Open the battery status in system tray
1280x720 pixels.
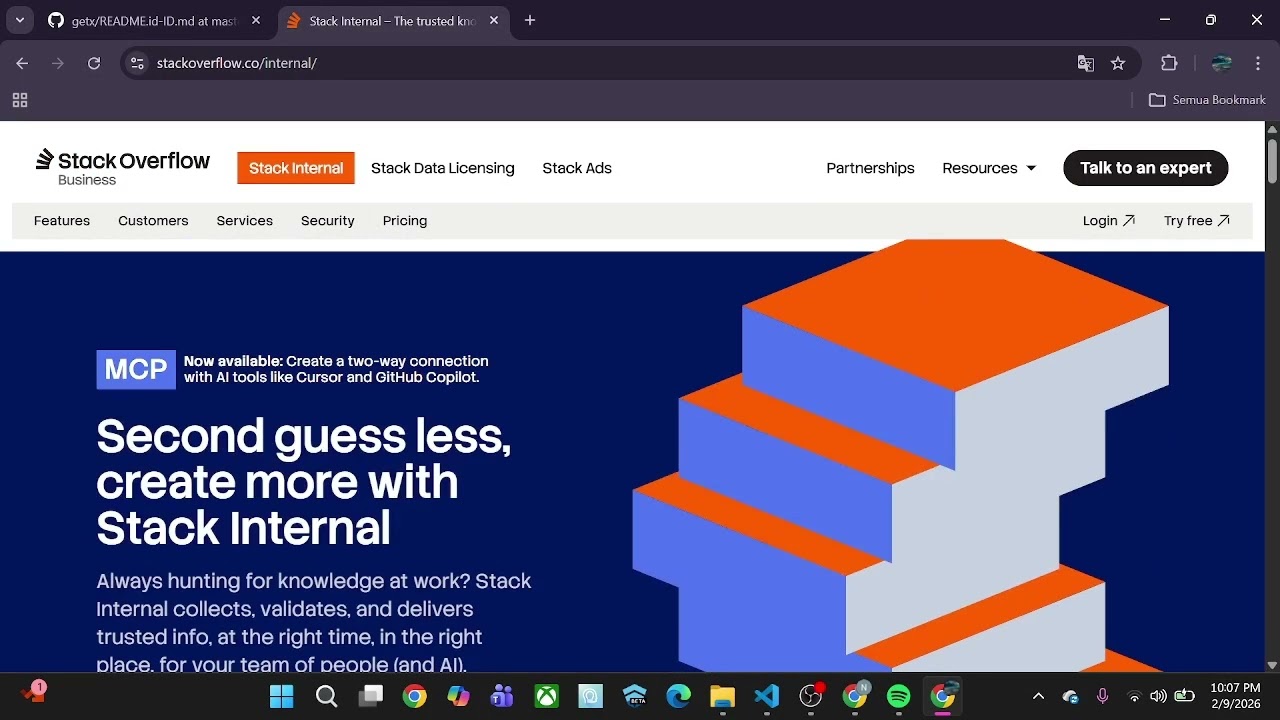(x=1184, y=696)
